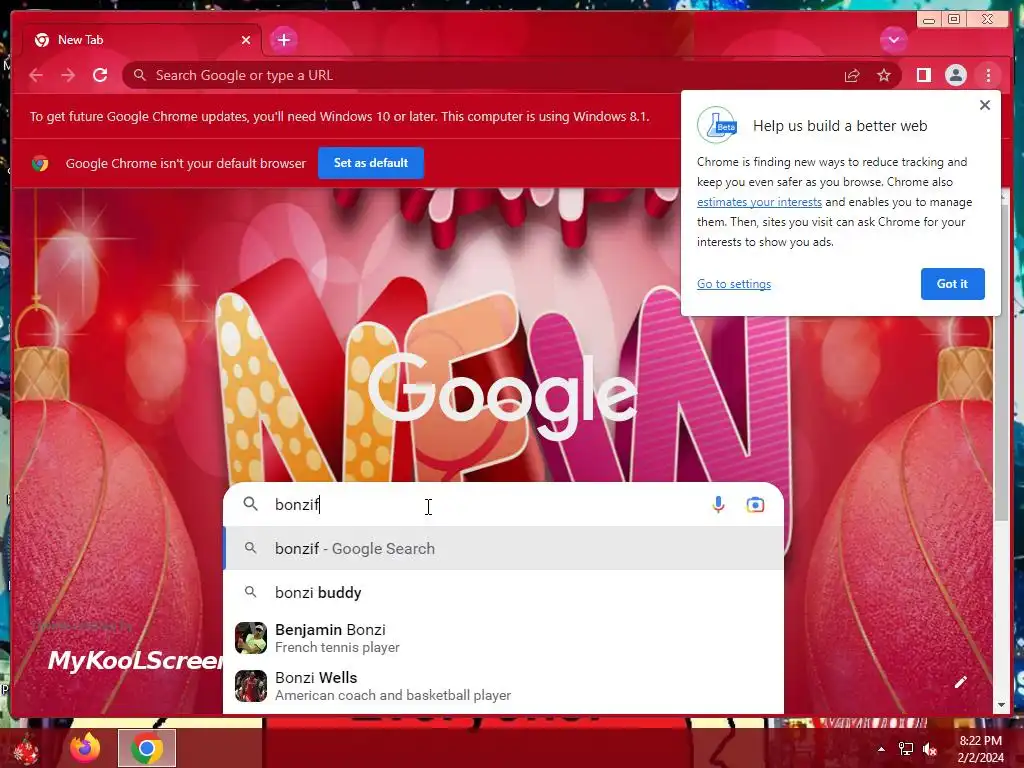1024x768 pixels.
Task: Start voice search with the microphone icon
Action: point(718,505)
